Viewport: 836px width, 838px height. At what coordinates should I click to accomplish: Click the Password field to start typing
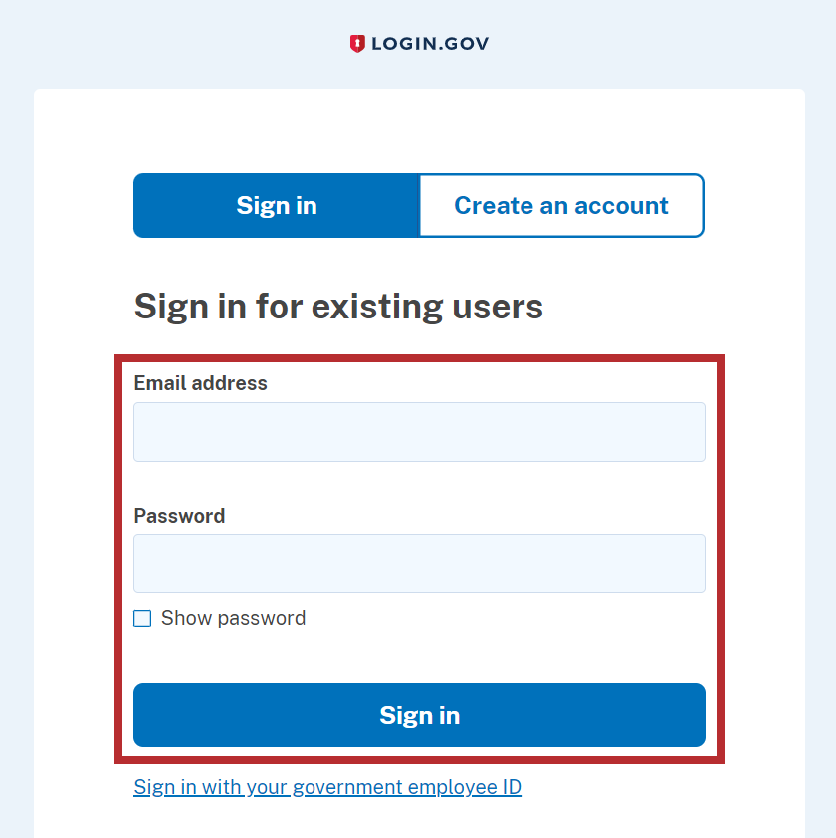point(419,563)
